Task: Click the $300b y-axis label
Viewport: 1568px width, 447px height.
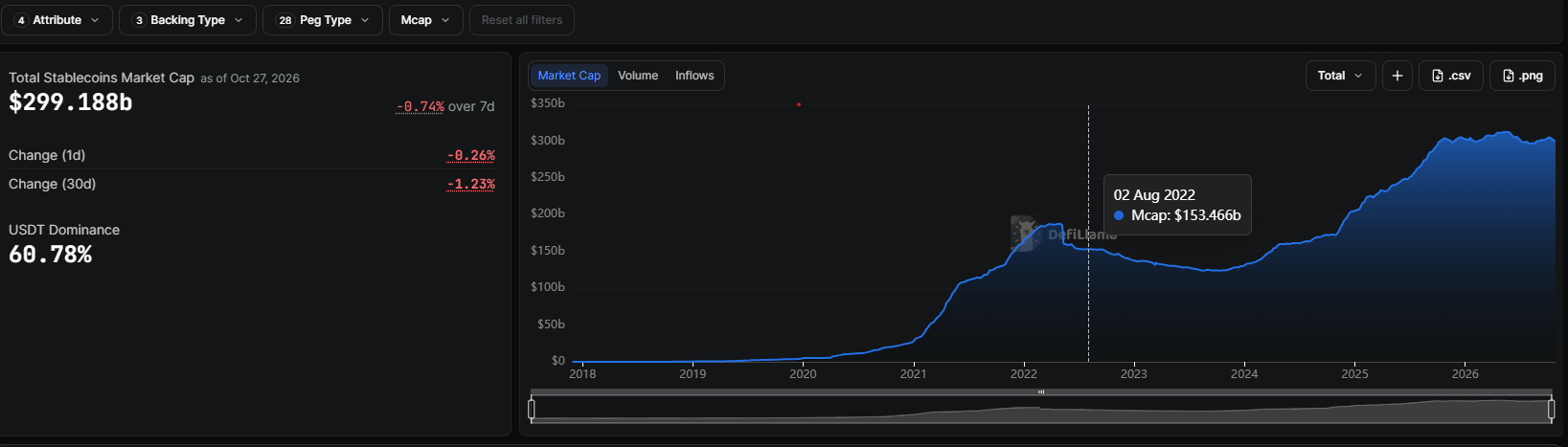Action: click(548, 141)
